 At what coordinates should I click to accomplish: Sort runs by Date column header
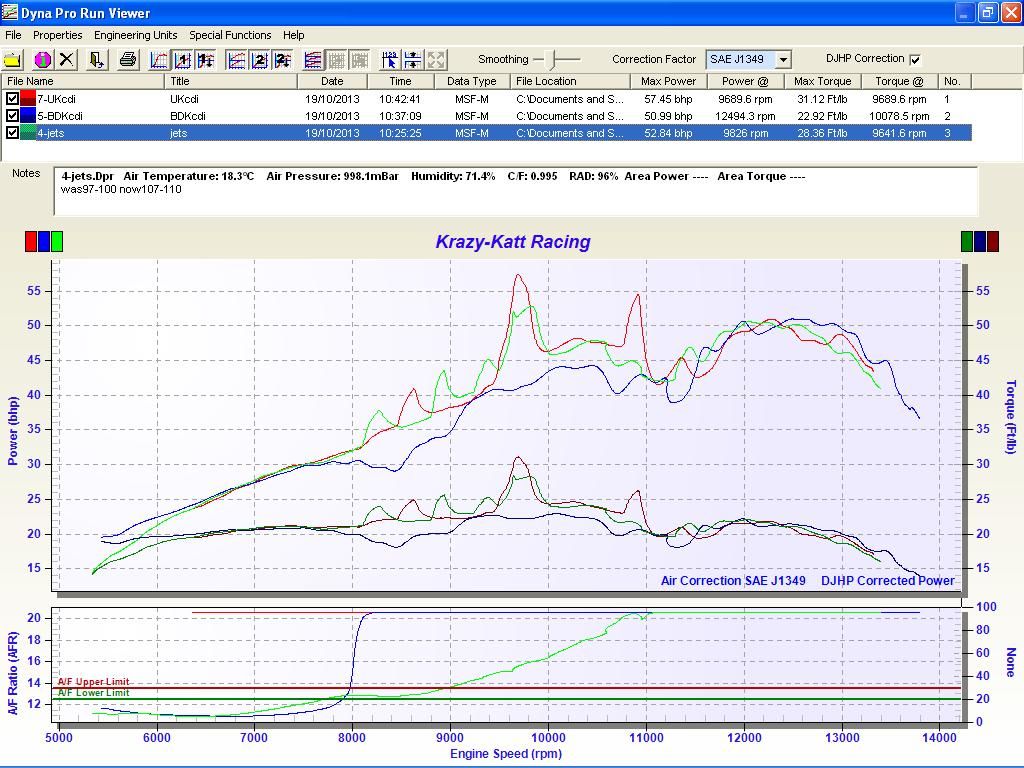pos(332,81)
